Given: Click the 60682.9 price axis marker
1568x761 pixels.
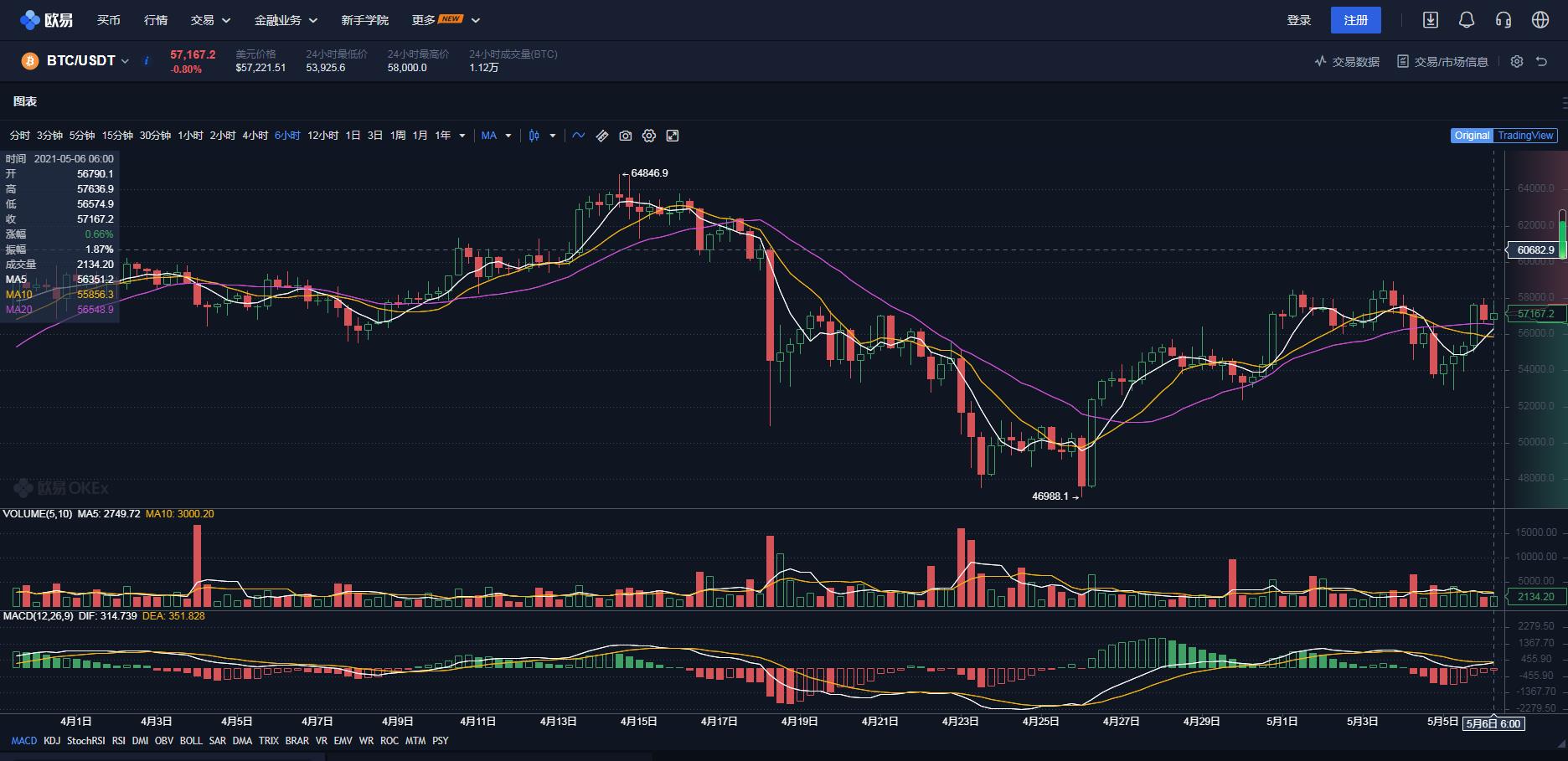Looking at the screenshot, I should click(x=1534, y=249).
